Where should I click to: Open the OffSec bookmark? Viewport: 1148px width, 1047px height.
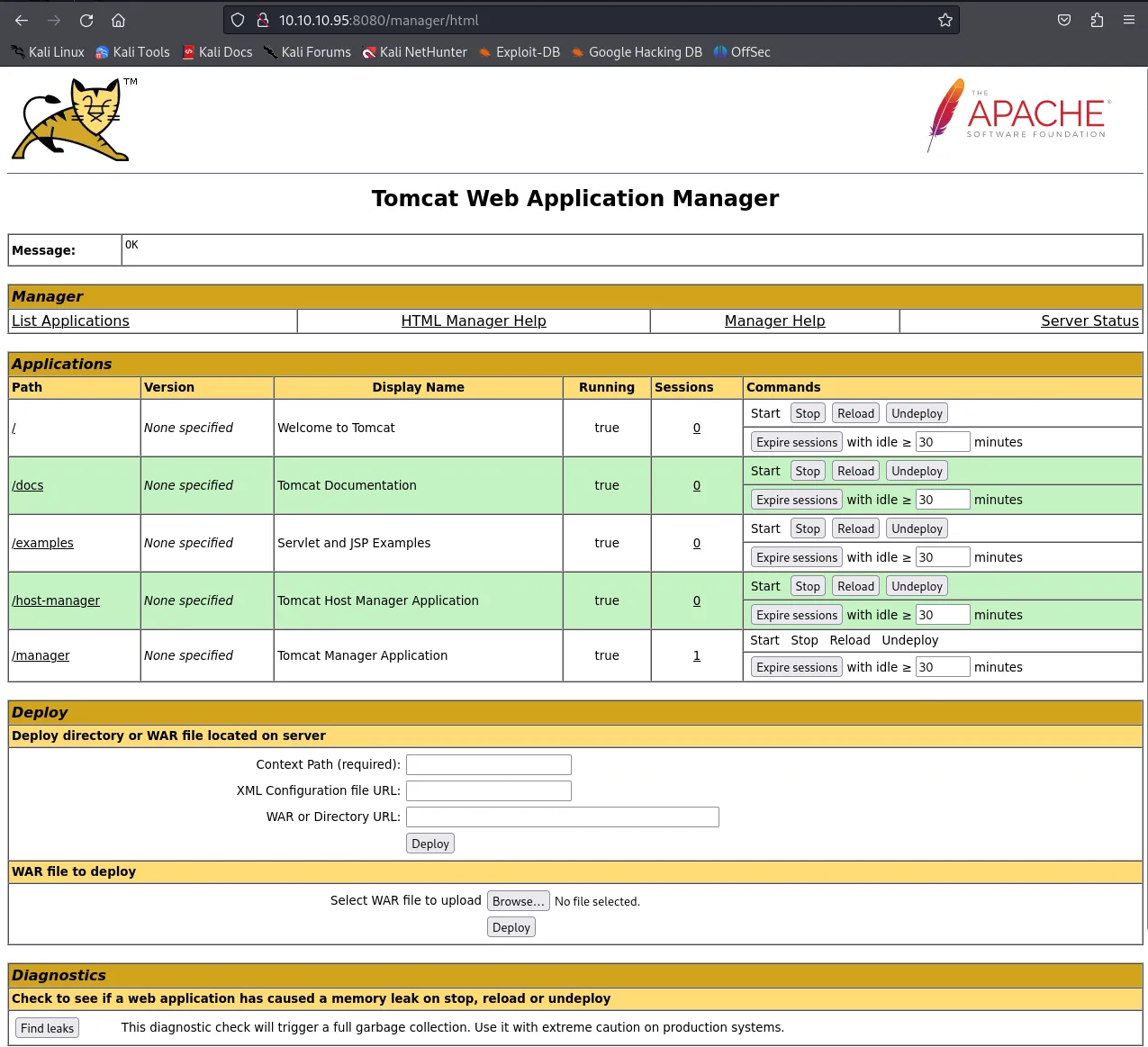coord(742,52)
